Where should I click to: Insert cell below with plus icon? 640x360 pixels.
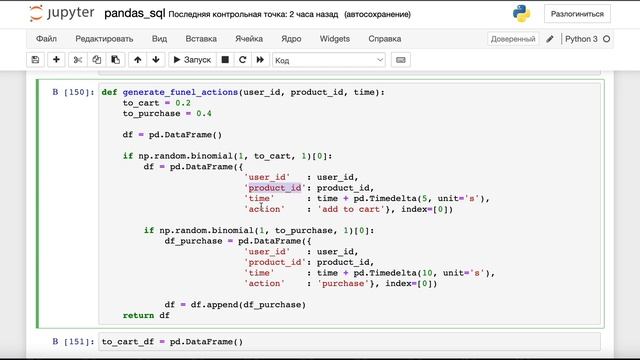(56, 60)
